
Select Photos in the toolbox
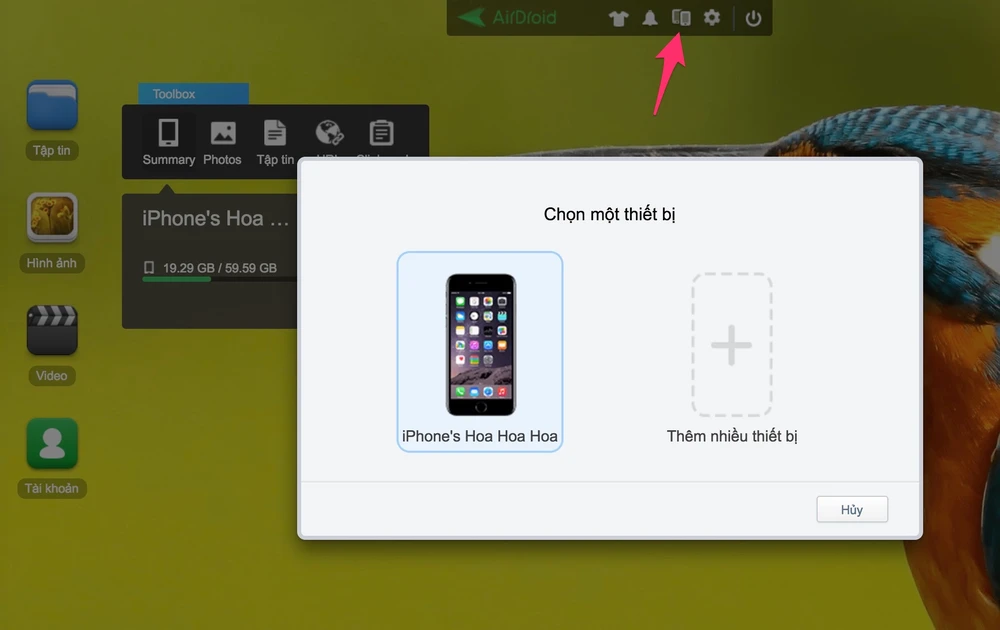[222, 141]
